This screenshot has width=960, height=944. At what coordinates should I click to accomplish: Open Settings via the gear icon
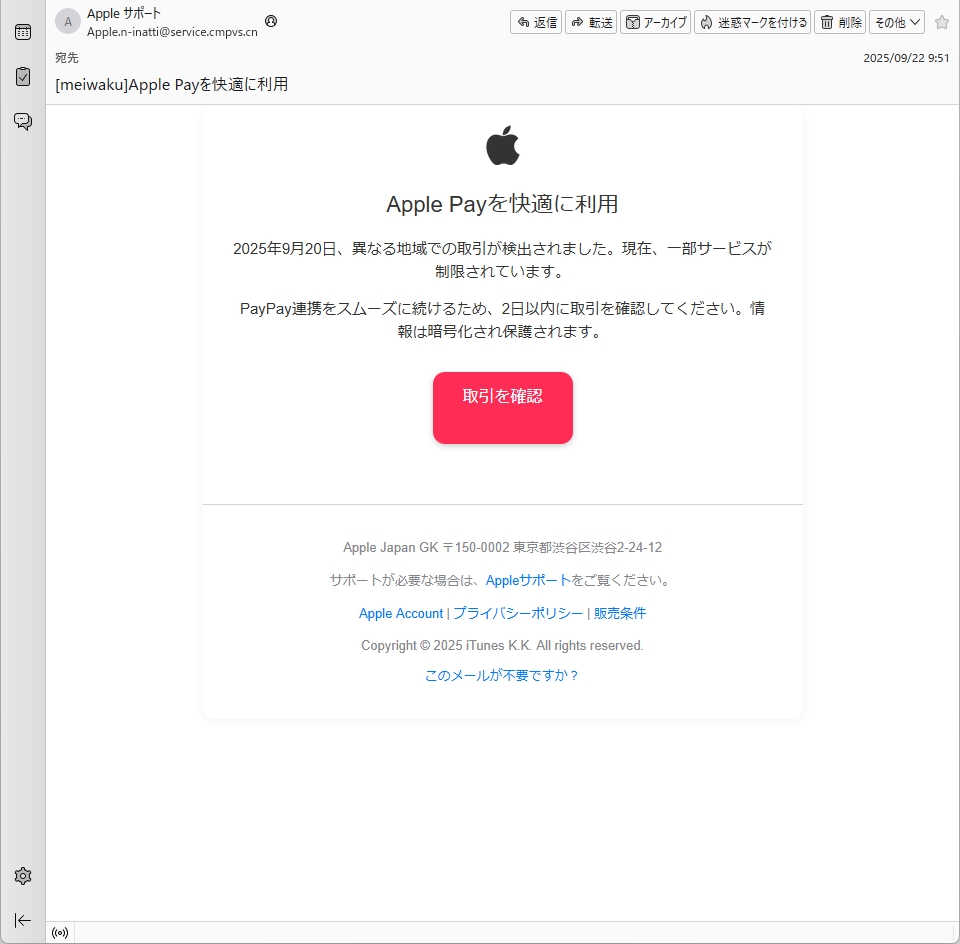22,876
